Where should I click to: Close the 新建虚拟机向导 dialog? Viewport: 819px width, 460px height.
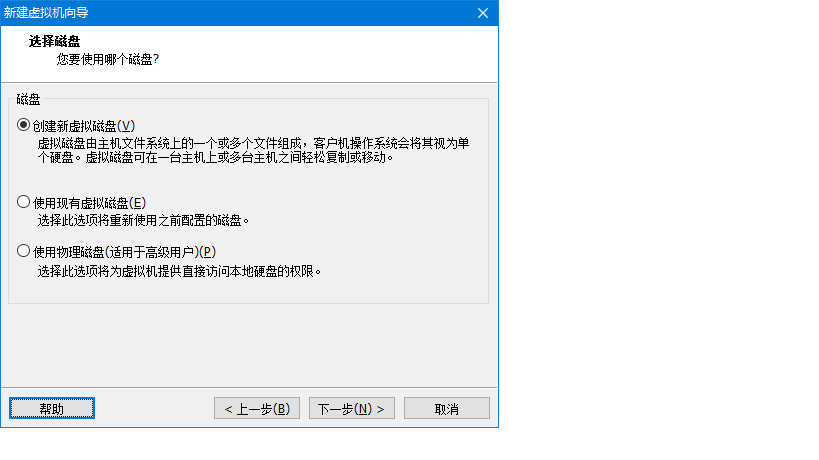click(x=483, y=13)
